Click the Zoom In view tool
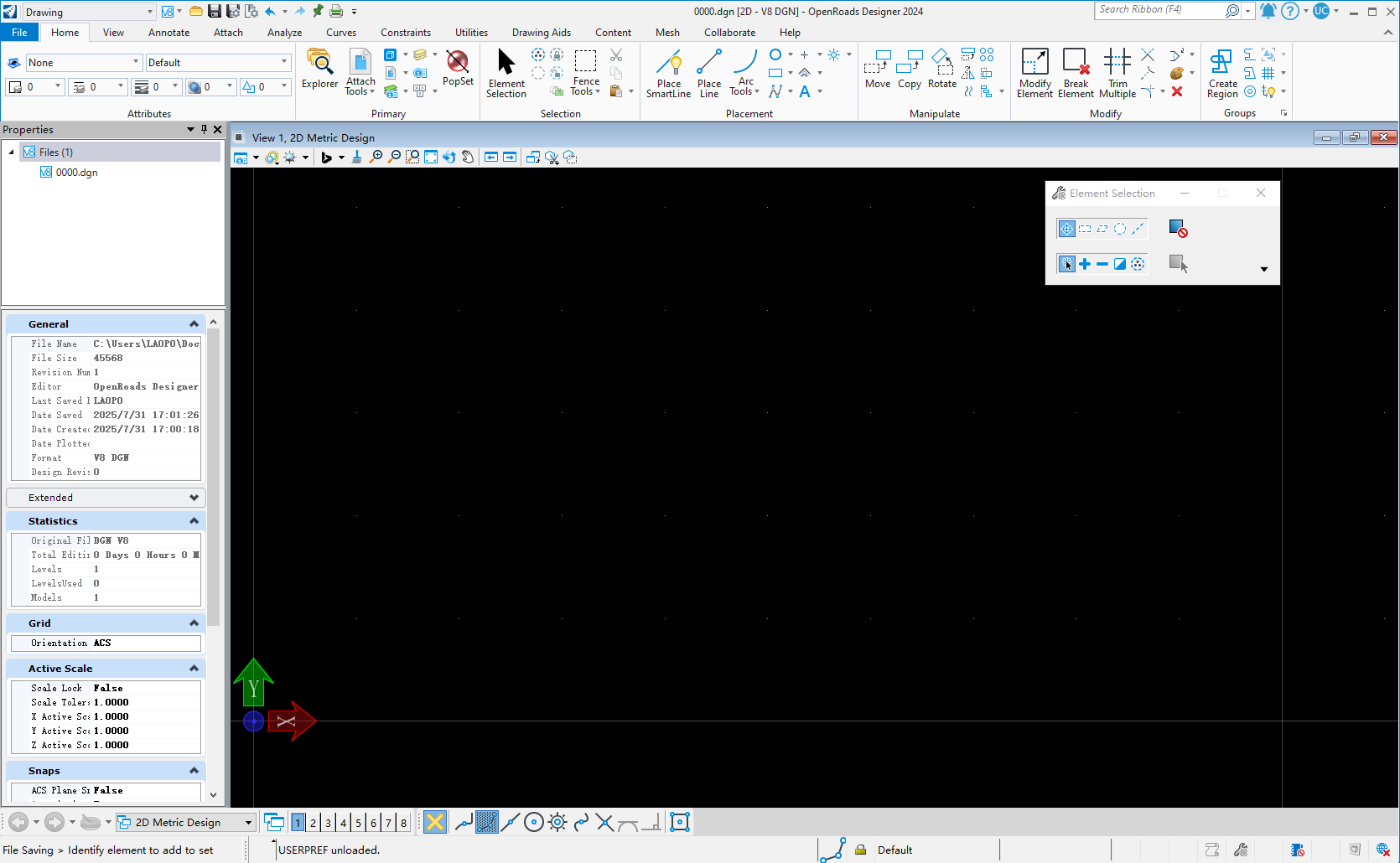This screenshot has width=1400, height=863. (376, 158)
